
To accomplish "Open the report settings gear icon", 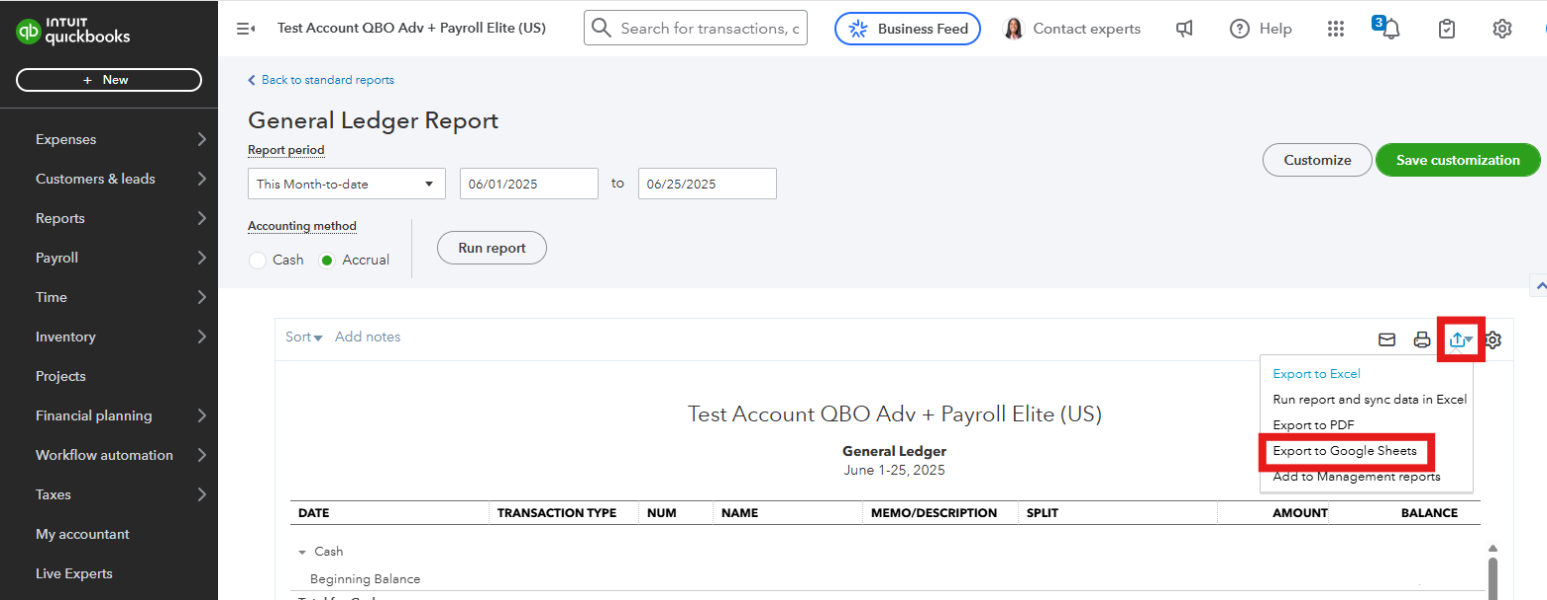I will [x=1493, y=340].
